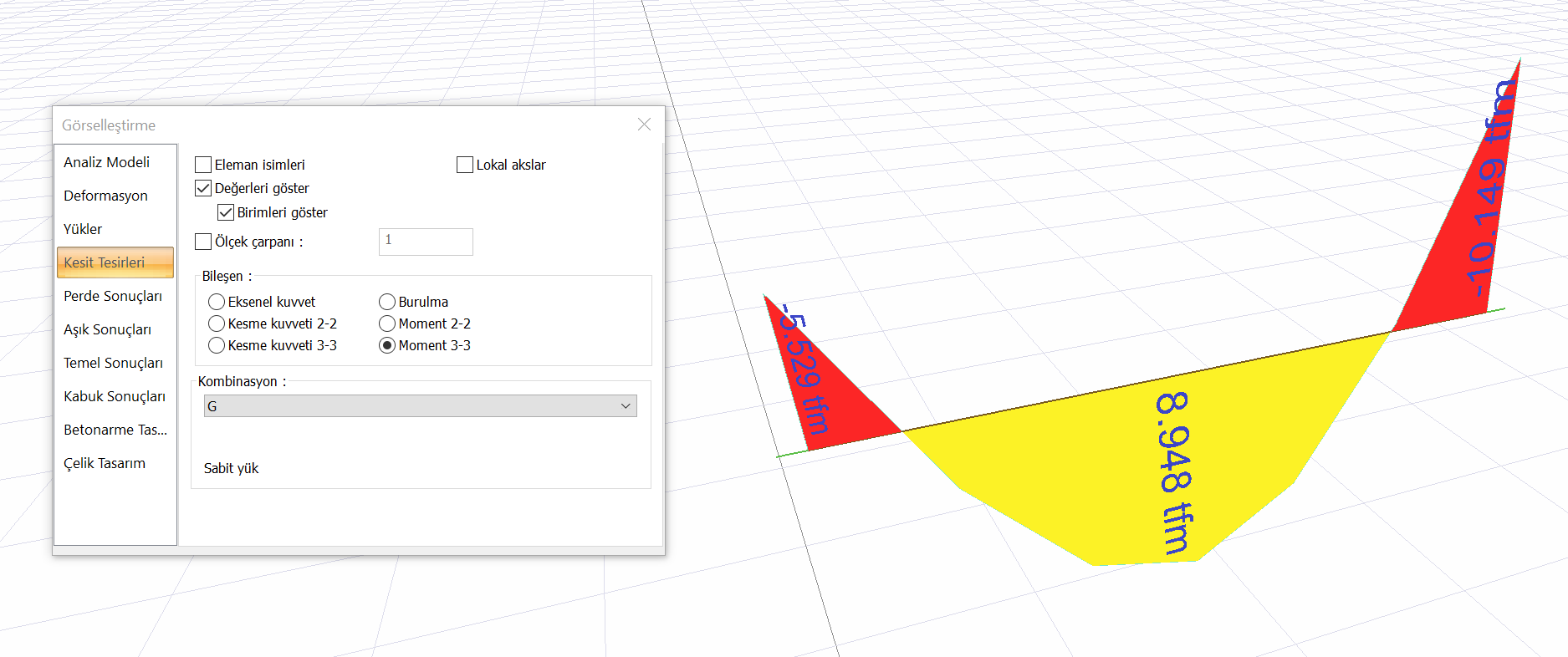Enable the Ölçek çarpanı checkbox
1568x657 pixels.
[203, 242]
